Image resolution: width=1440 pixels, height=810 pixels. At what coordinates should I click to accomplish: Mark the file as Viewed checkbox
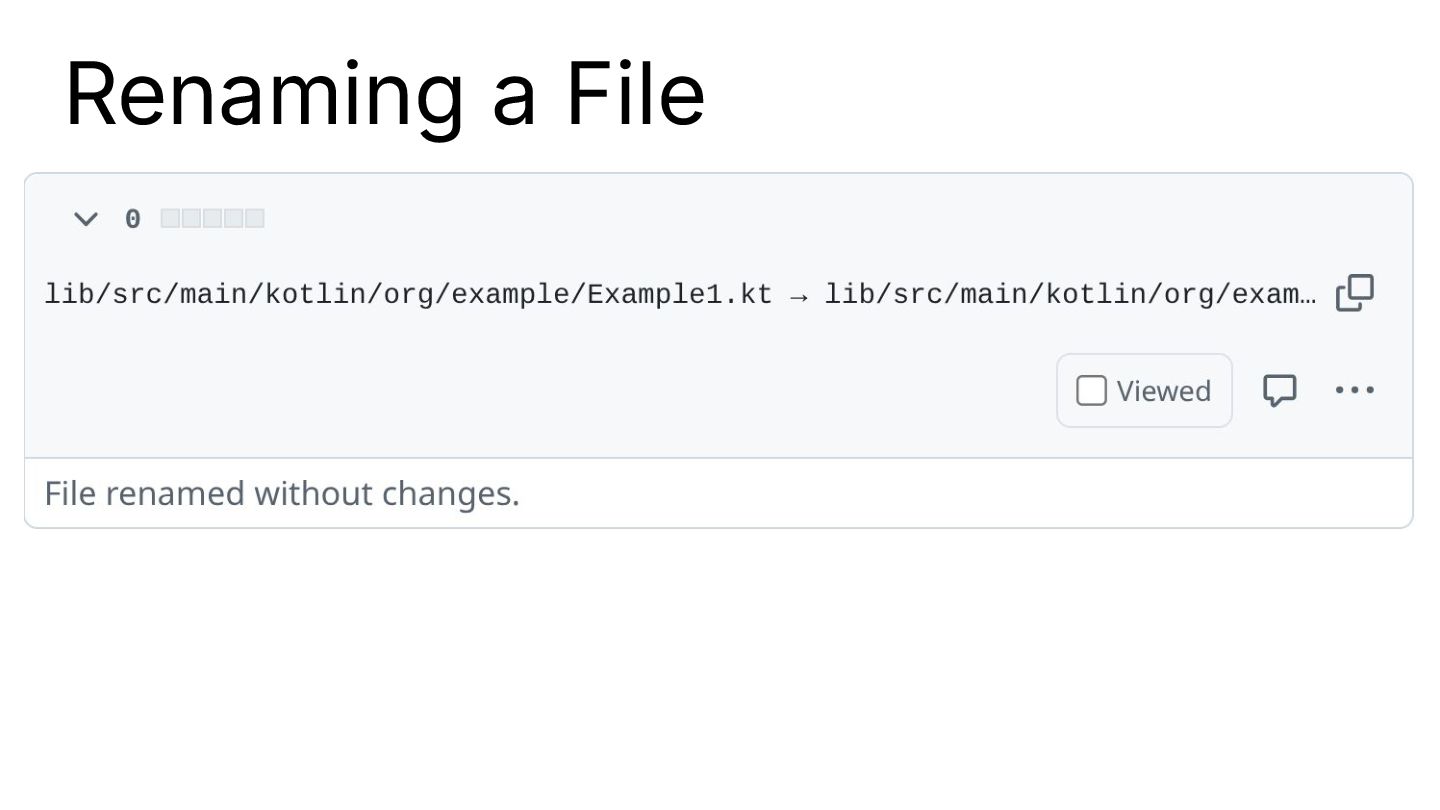(x=1091, y=391)
